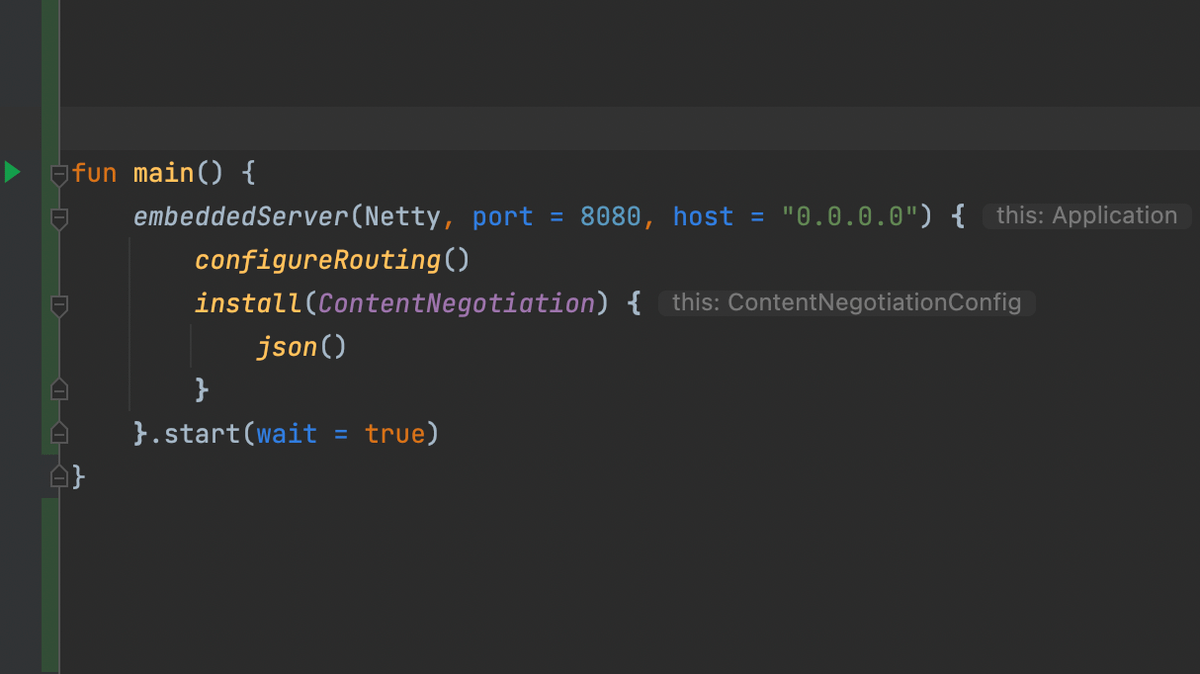Screen dimensions: 1200x674
Task: Place caret on highlighted empty line above main
Action: pyautogui.click(x=600, y=128)
